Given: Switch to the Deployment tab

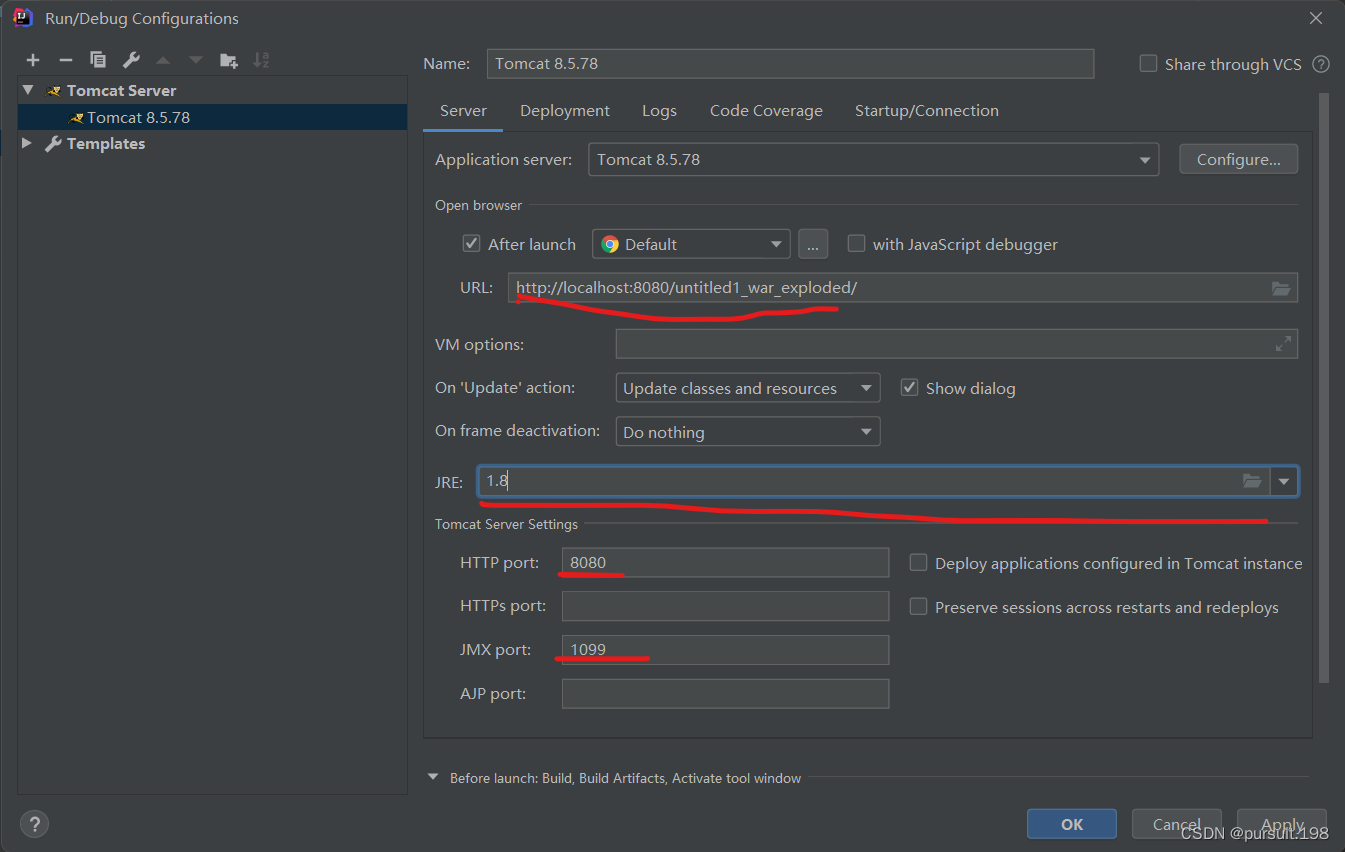Looking at the screenshot, I should tap(565, 111).
